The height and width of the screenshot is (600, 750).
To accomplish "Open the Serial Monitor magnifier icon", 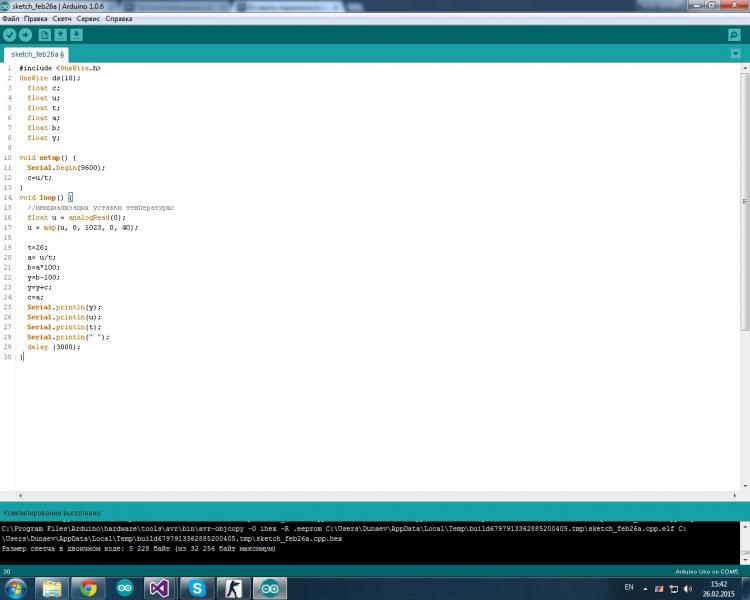I will (734, 35).
